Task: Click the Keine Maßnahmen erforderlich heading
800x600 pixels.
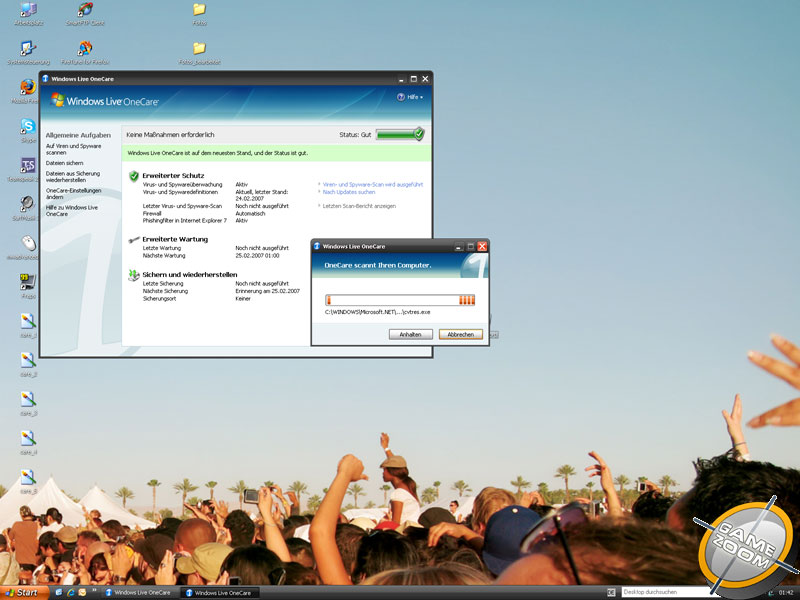Action: click(x=170, y=135)
